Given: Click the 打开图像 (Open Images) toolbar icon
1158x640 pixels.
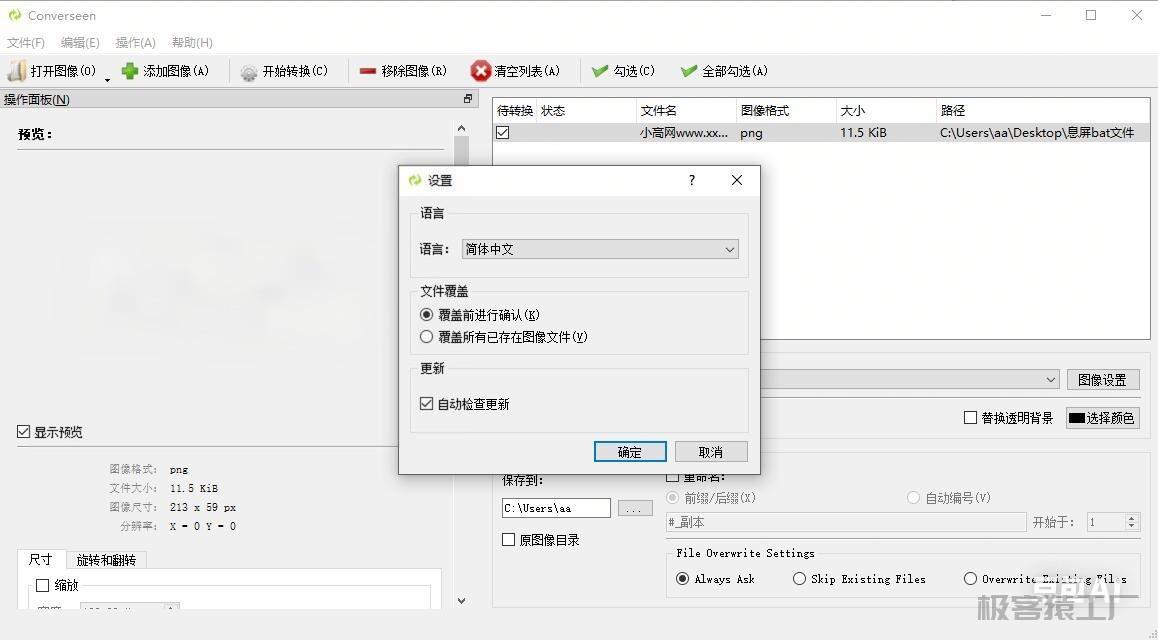Looking at the screenshot, I should (x=17, y=71).
